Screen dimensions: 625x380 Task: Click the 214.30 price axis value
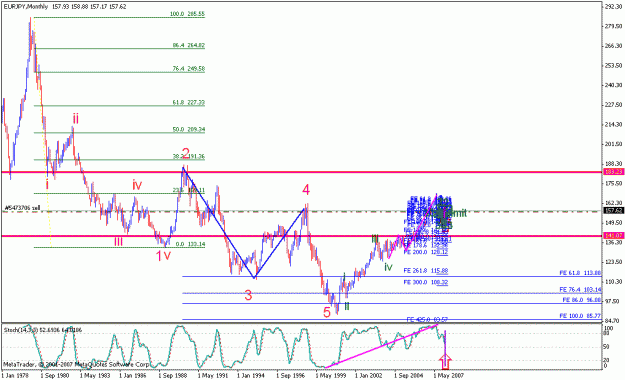click(614, 124)
